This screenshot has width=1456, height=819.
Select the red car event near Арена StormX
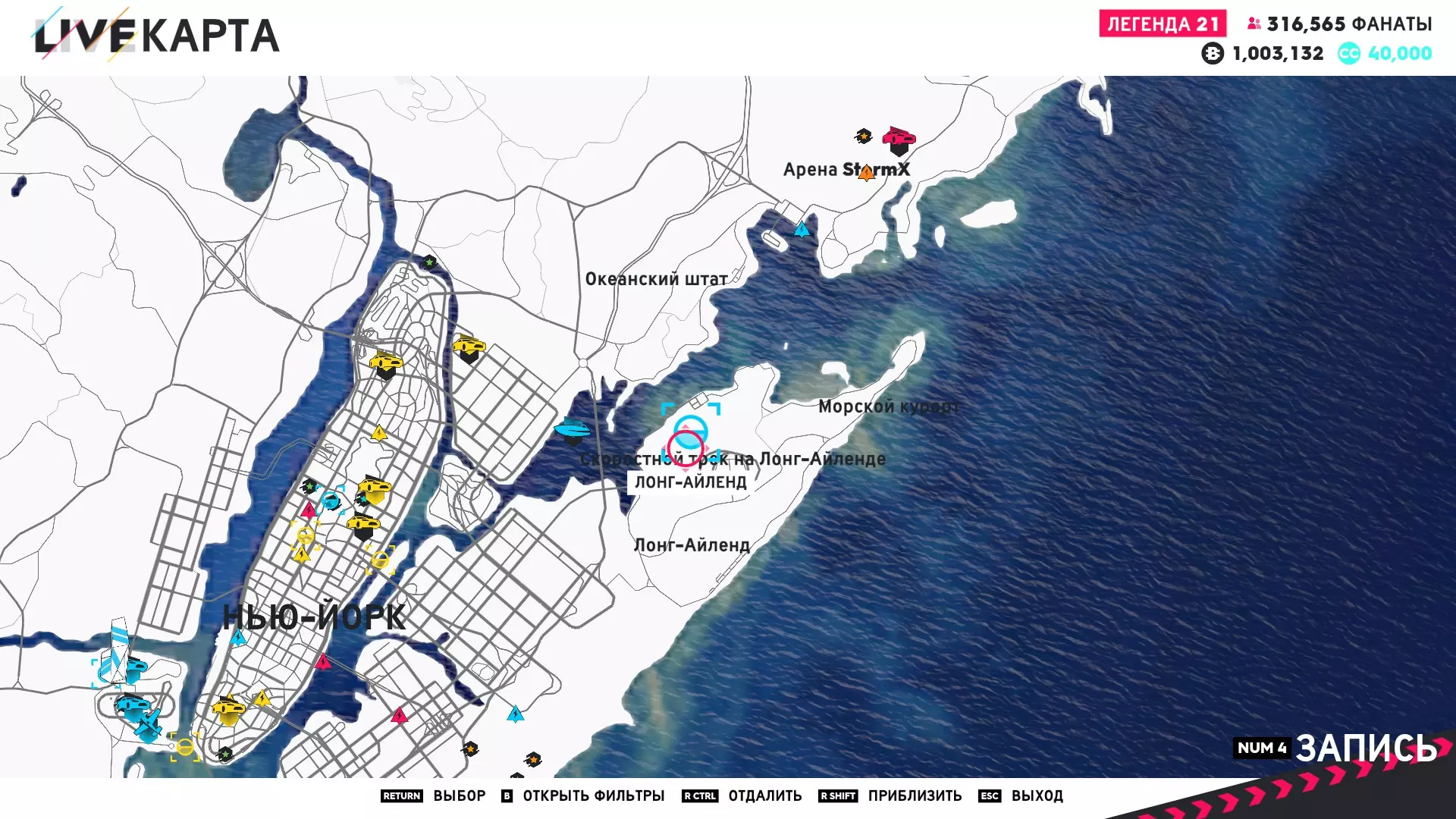(x=899, y=139)
